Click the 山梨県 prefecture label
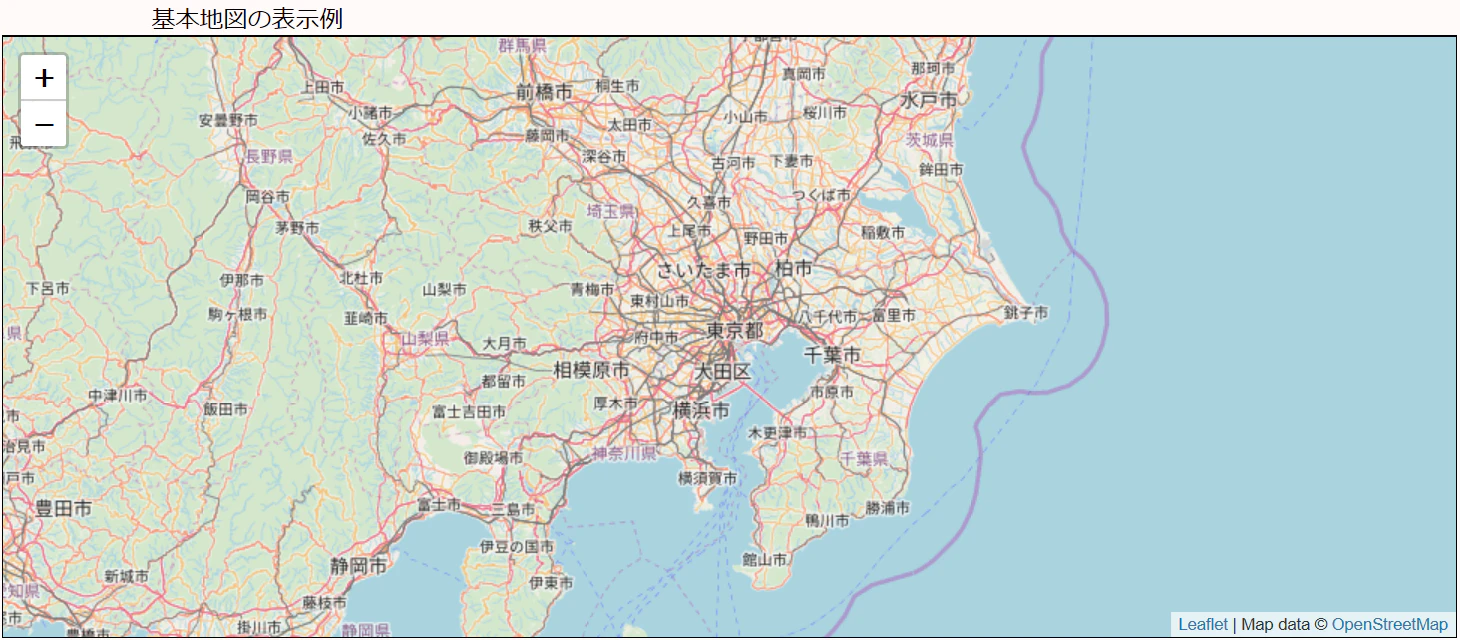 point(426,339)
